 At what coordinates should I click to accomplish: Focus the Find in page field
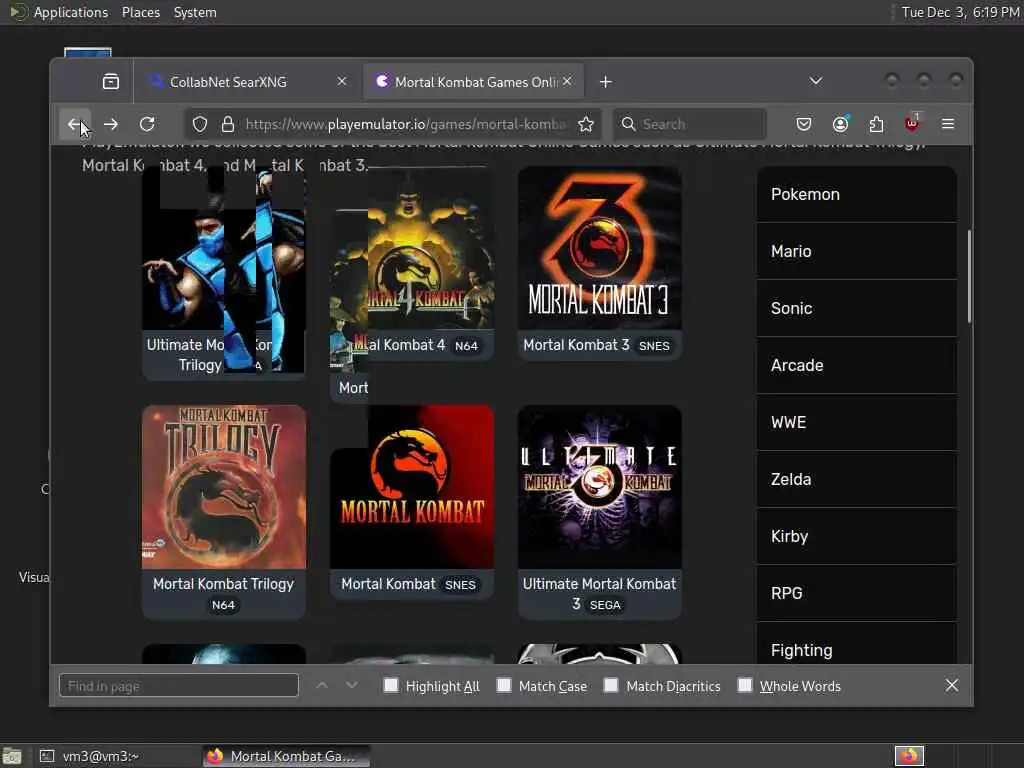178,686
